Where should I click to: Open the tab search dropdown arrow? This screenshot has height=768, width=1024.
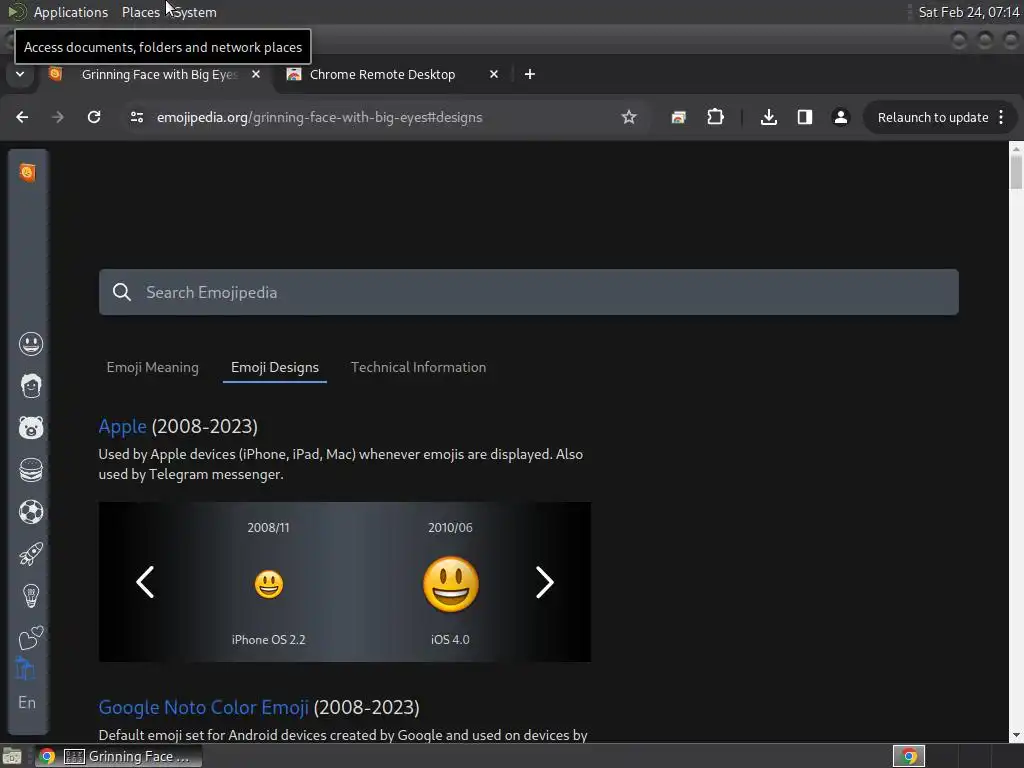pyautogui.click(x=20, y=74)
